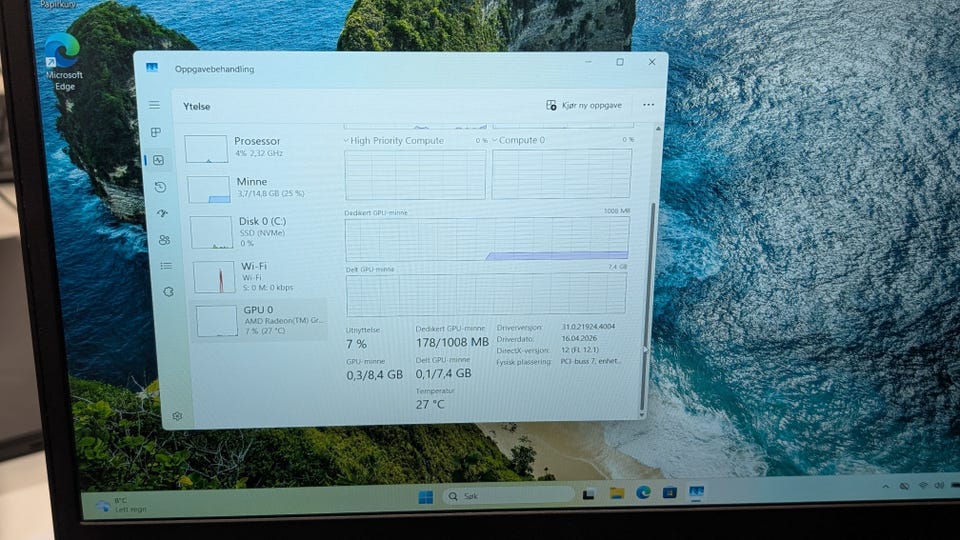Show hidden system tray icons chevron

click(x=885, y=486)
